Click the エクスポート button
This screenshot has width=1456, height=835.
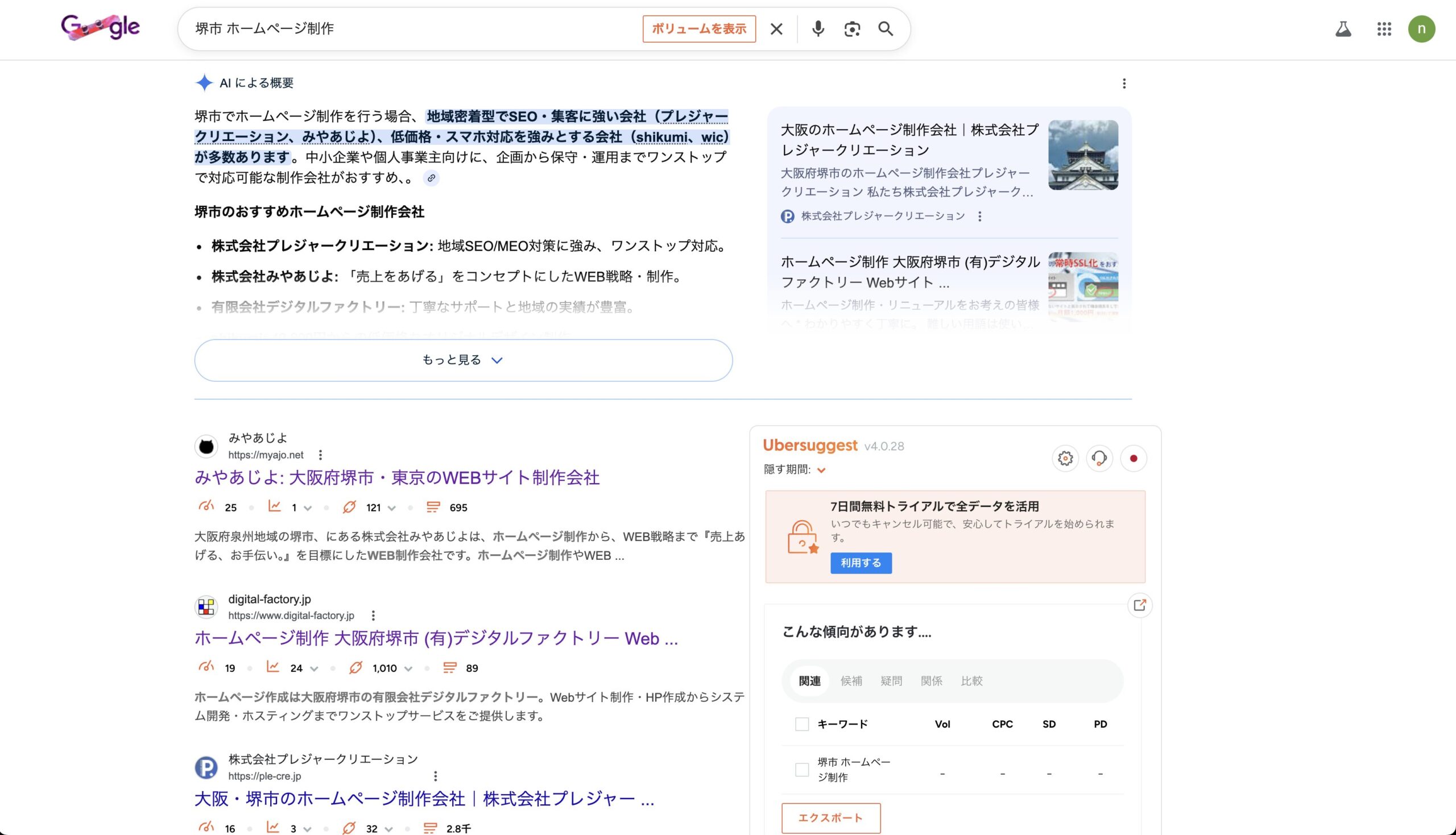(x=830, y=818)
